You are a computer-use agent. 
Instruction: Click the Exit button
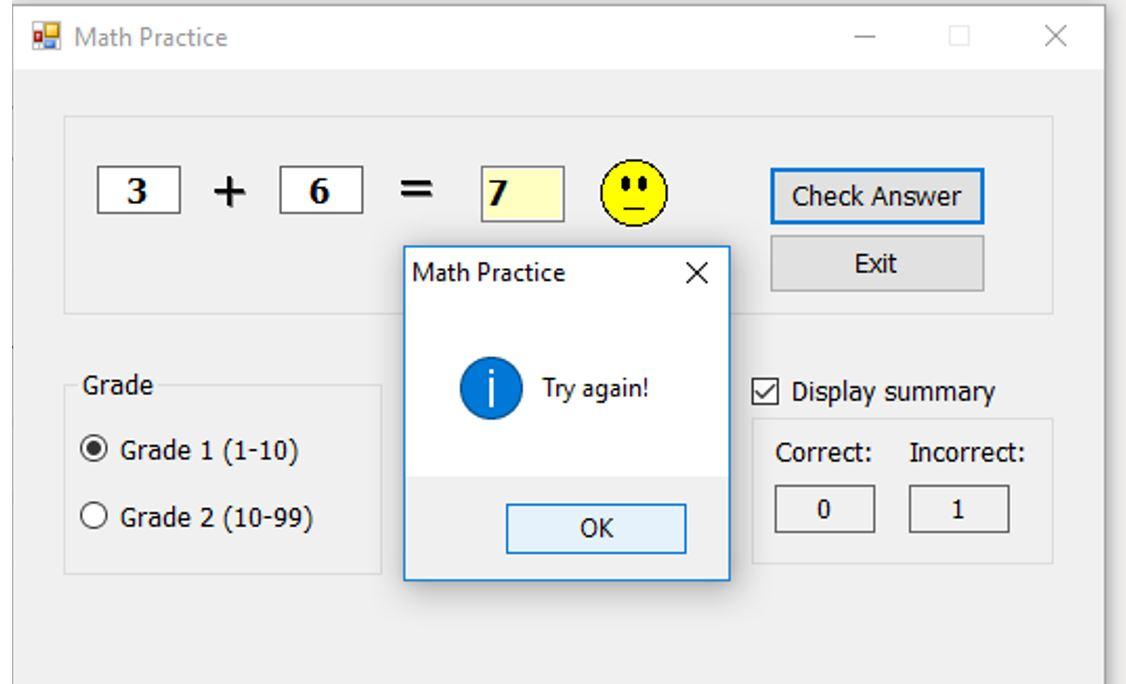[x=877, y=262]
